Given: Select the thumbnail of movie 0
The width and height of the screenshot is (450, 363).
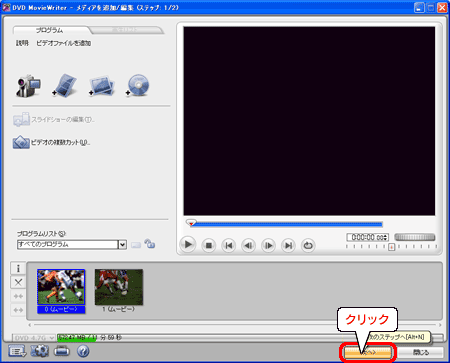Looking at the screenshot, I should pos(61,287).
